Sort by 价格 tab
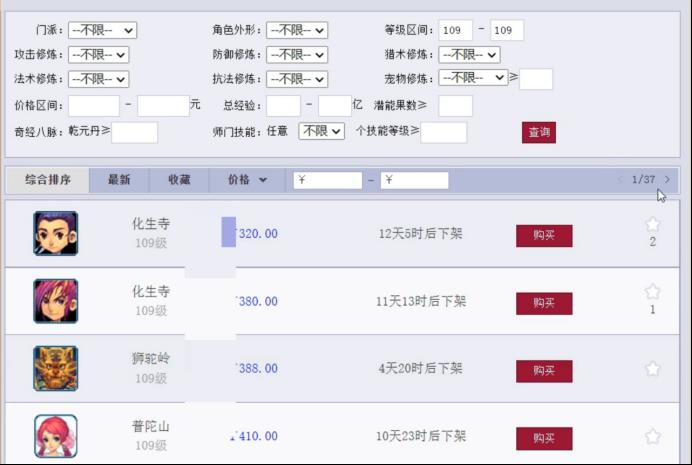The width and height of the screenshot is (692, 465). (247, 180)
